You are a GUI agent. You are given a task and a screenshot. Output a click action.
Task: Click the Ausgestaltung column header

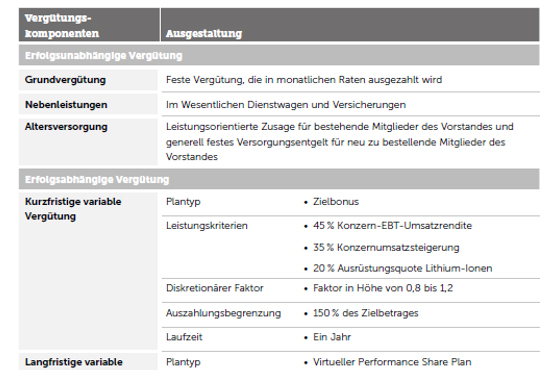coord(204,33)
